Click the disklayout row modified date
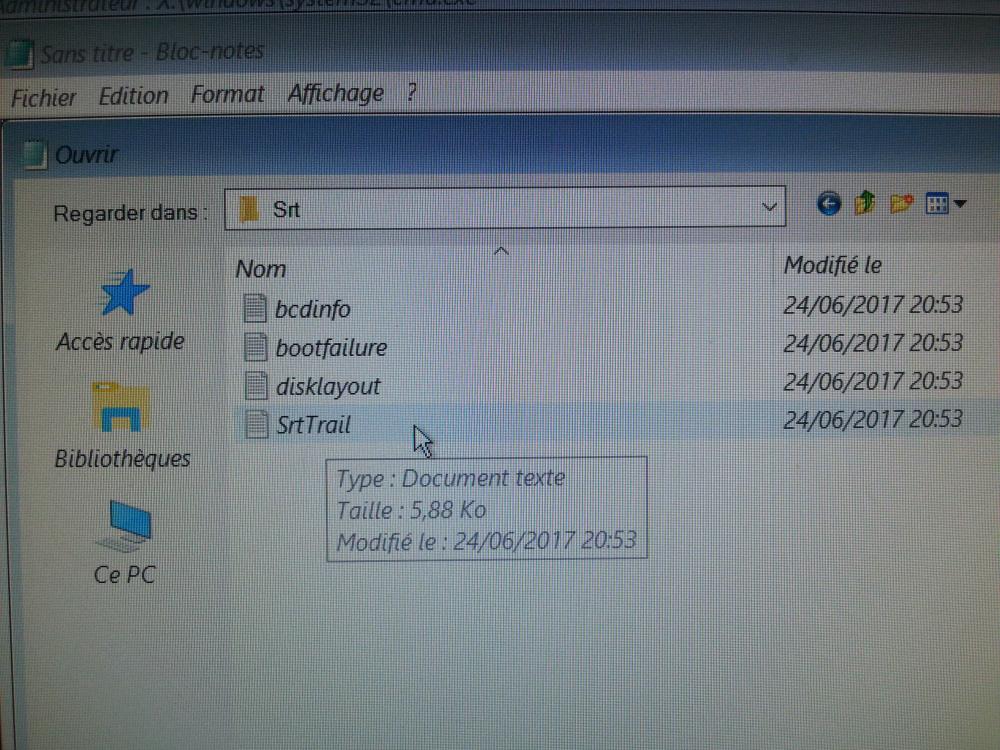 click(872, 381)
